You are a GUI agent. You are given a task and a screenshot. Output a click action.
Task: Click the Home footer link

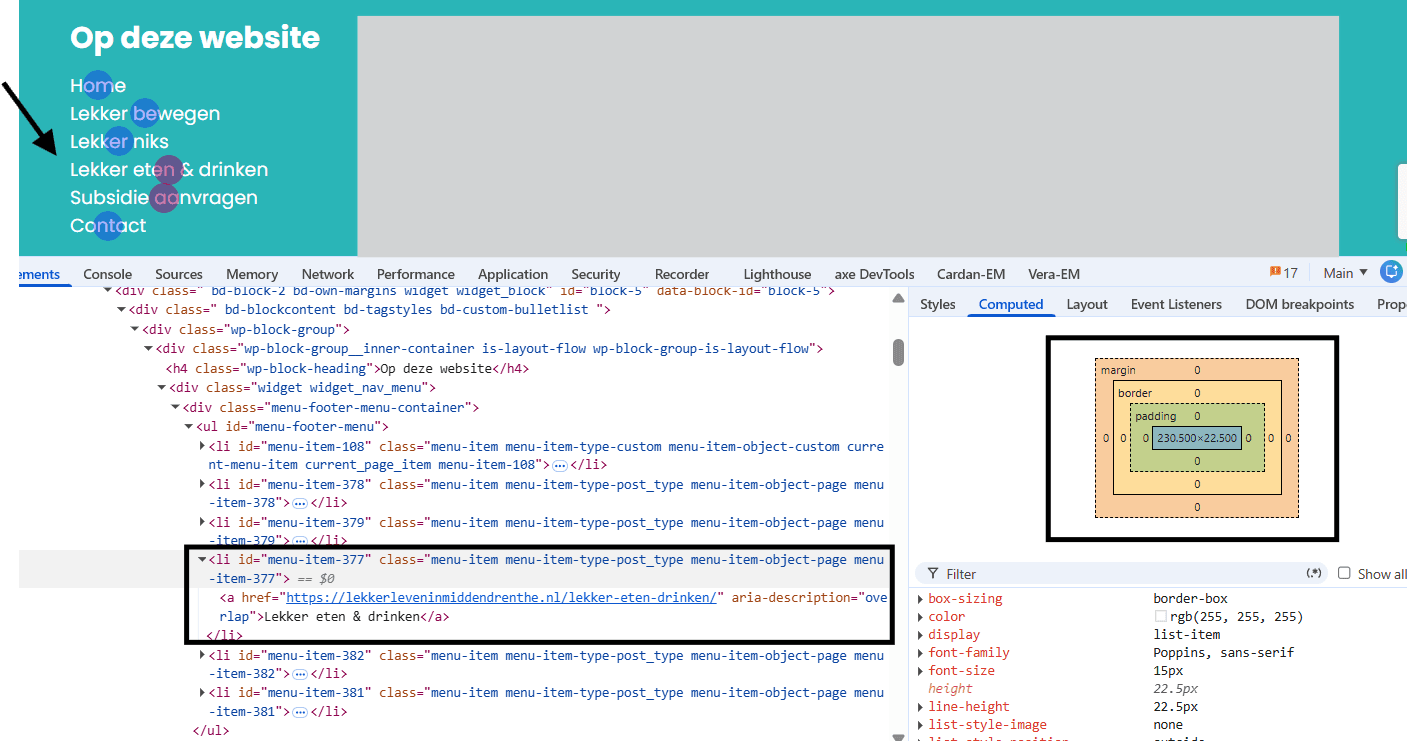[x=98, y=86]
